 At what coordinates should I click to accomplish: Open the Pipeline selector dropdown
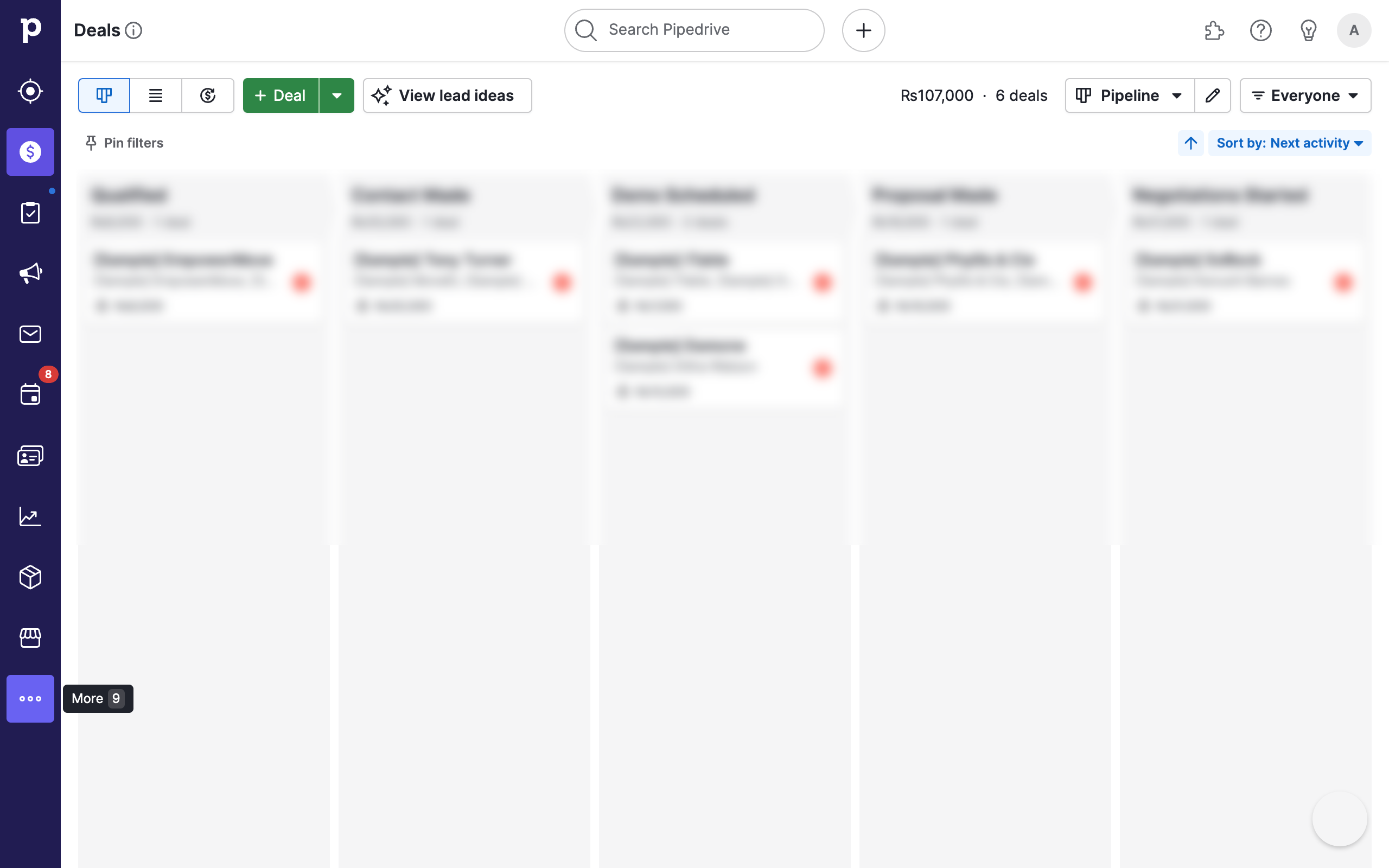(1129, 95)
